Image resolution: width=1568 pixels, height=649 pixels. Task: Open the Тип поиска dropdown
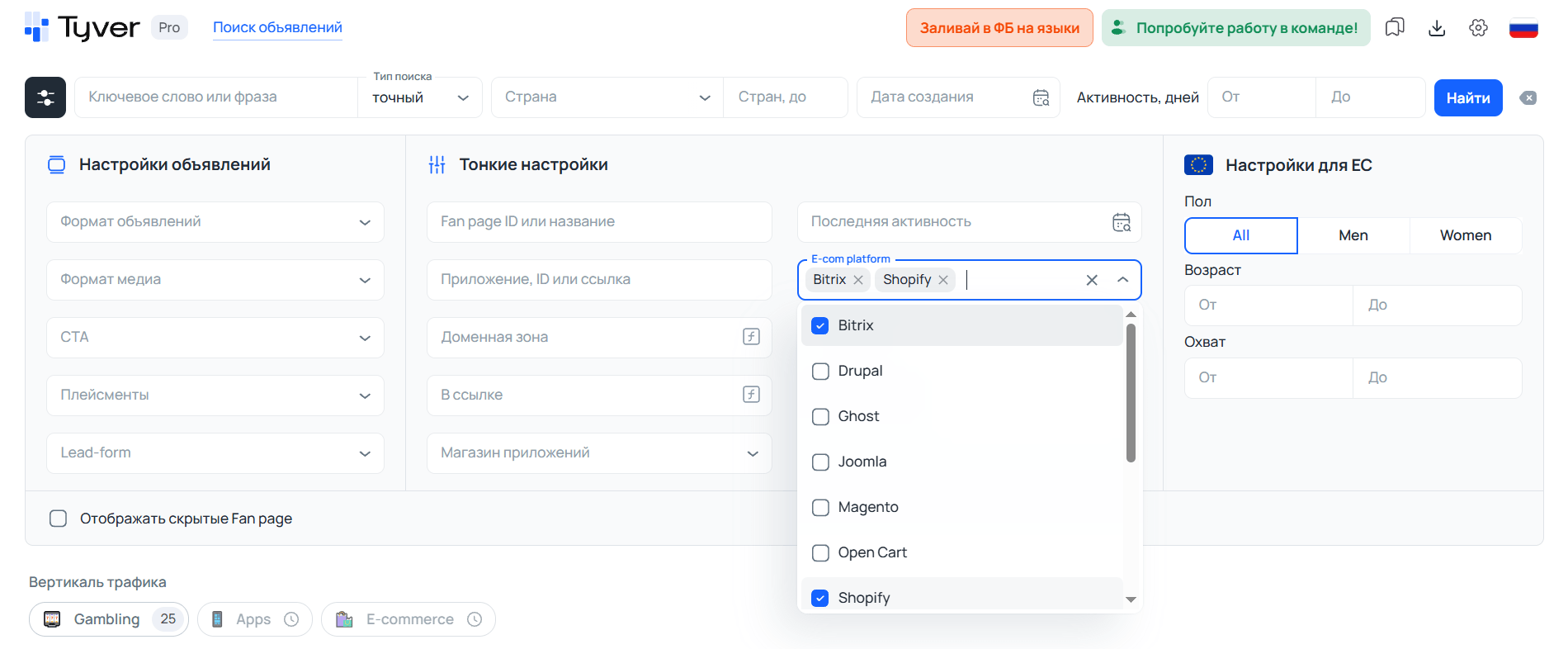[x=420, y=97]
